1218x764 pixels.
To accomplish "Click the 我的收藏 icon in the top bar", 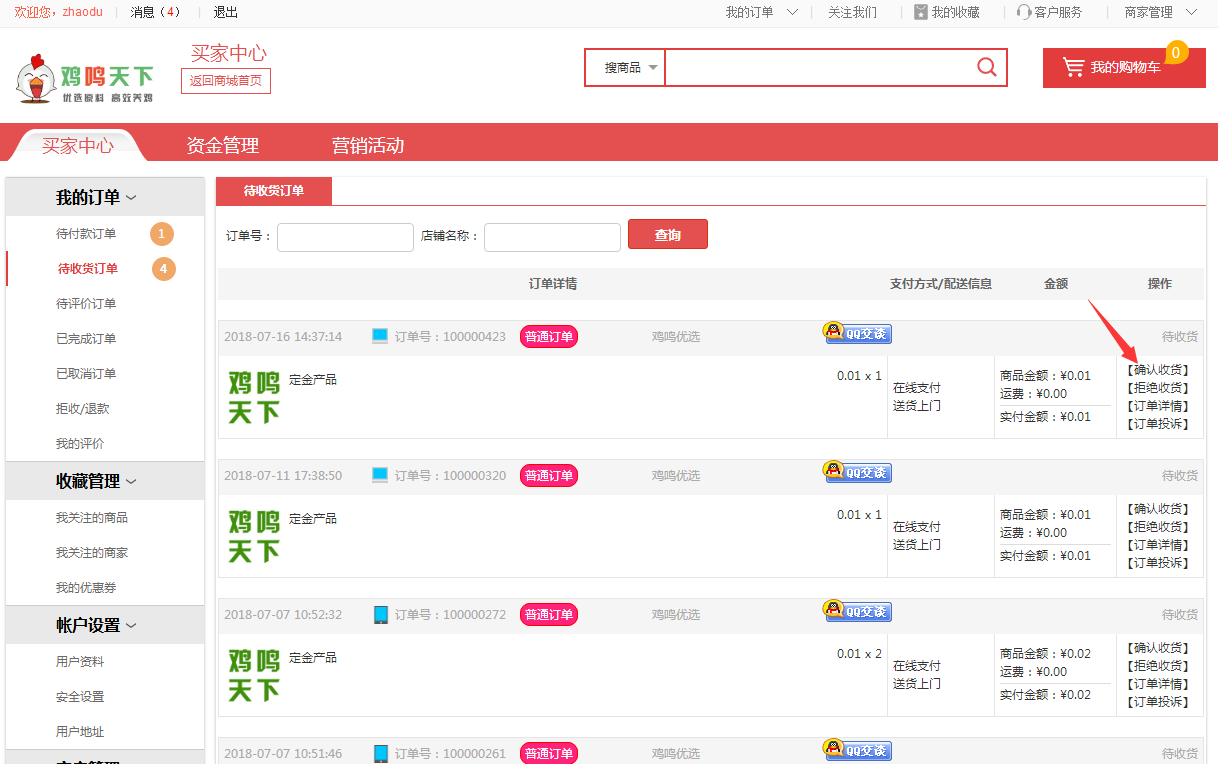I will click(920, 12).
